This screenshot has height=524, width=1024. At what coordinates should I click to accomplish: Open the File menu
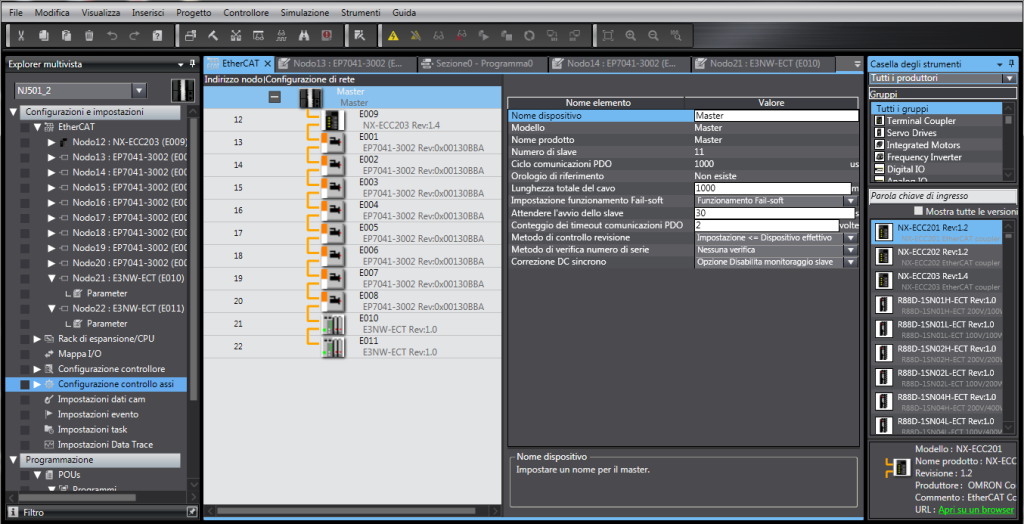pyautogui.click(x=16, y=12)
